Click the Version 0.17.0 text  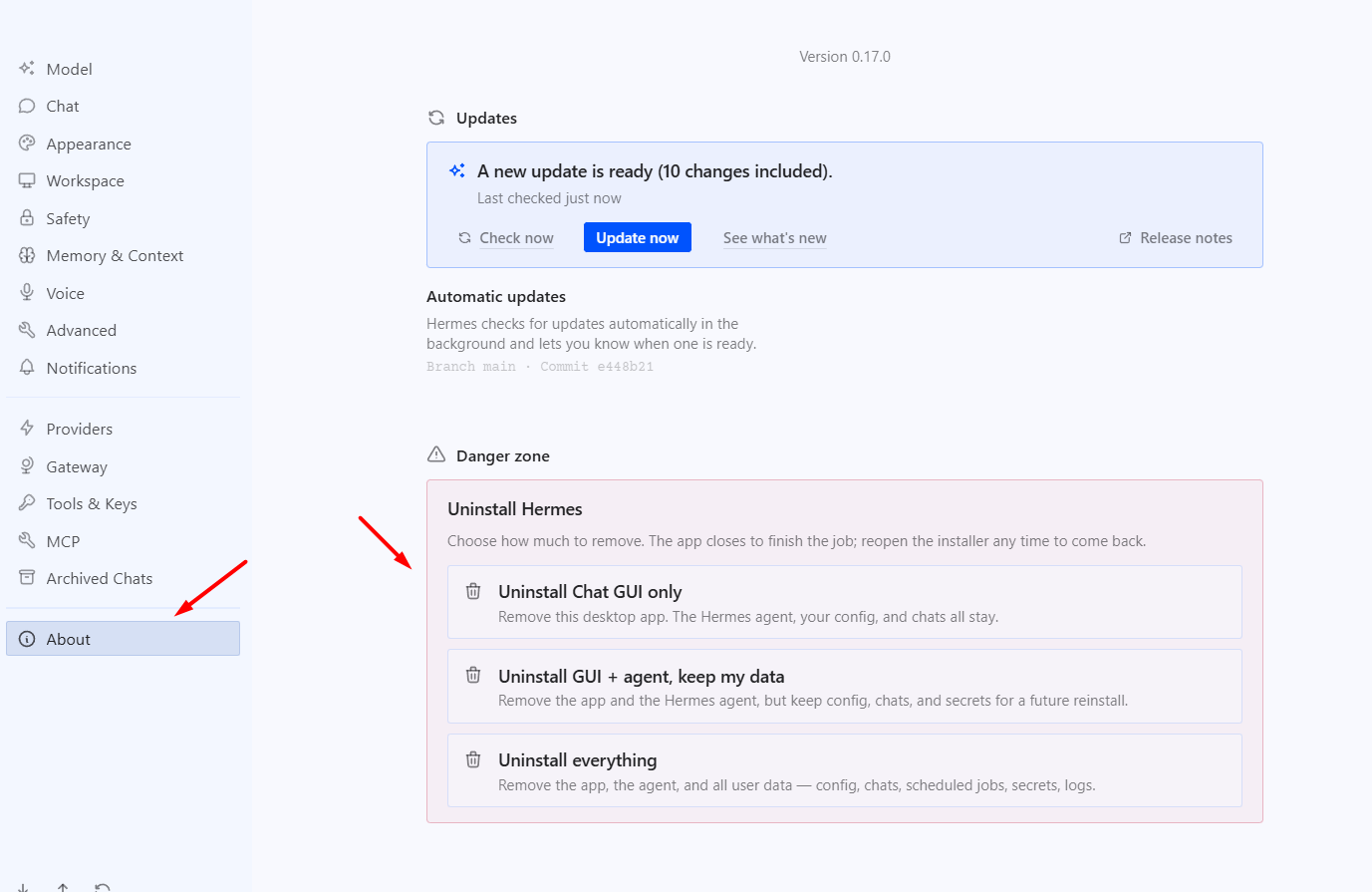[x=845, y=57]
